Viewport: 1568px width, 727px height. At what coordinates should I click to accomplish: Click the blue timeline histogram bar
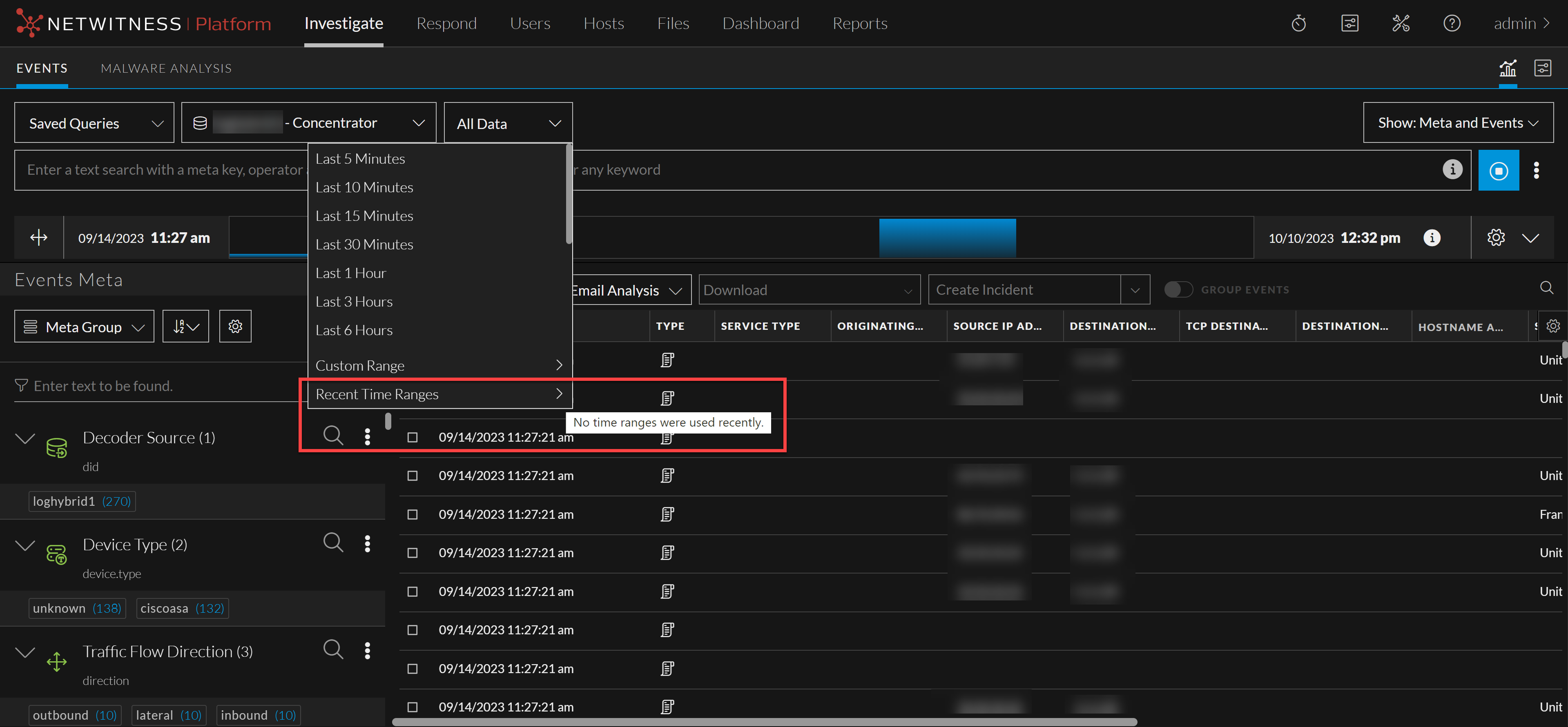[x=947, y=237]
